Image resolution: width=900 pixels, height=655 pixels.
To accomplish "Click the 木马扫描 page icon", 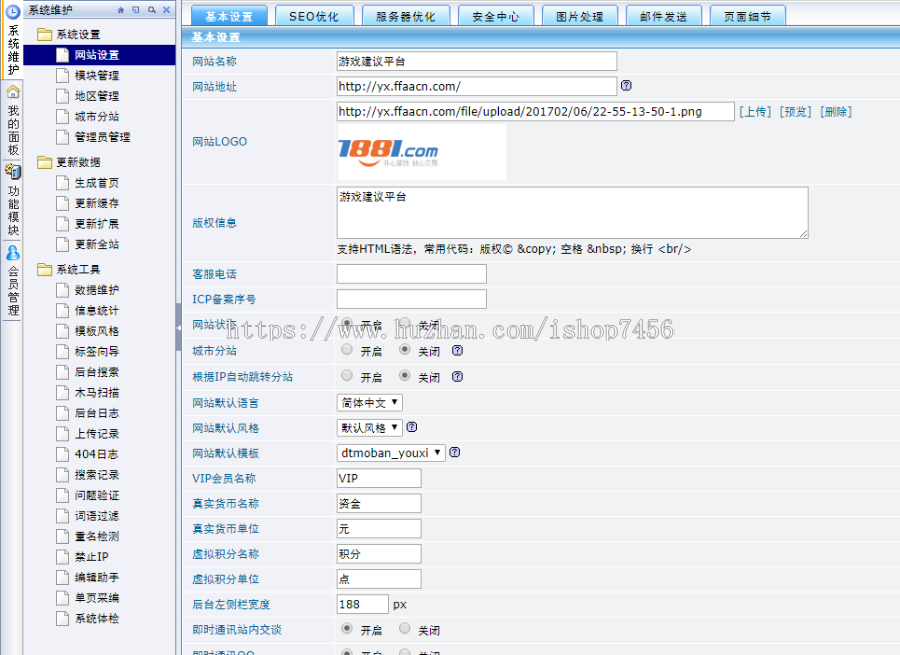I will point(63,393).
